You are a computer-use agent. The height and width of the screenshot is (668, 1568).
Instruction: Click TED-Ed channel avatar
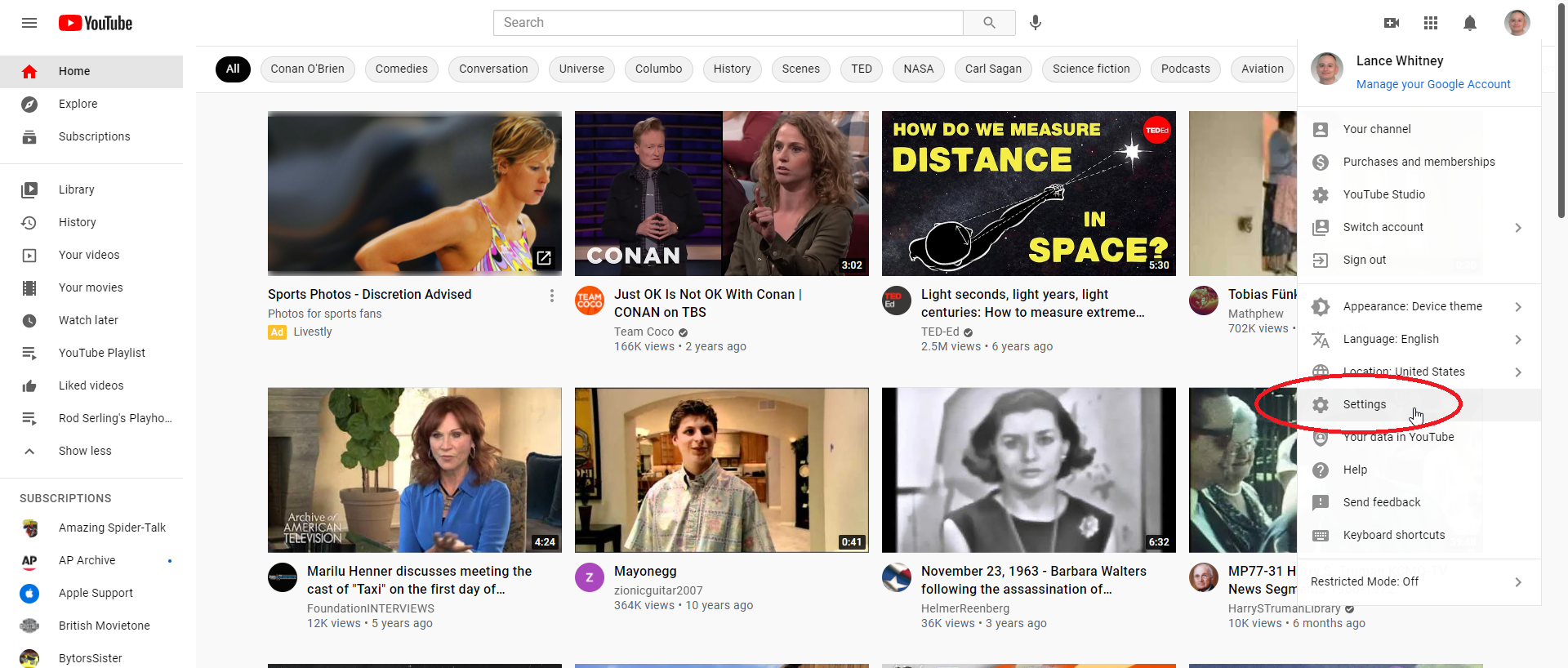897,301
